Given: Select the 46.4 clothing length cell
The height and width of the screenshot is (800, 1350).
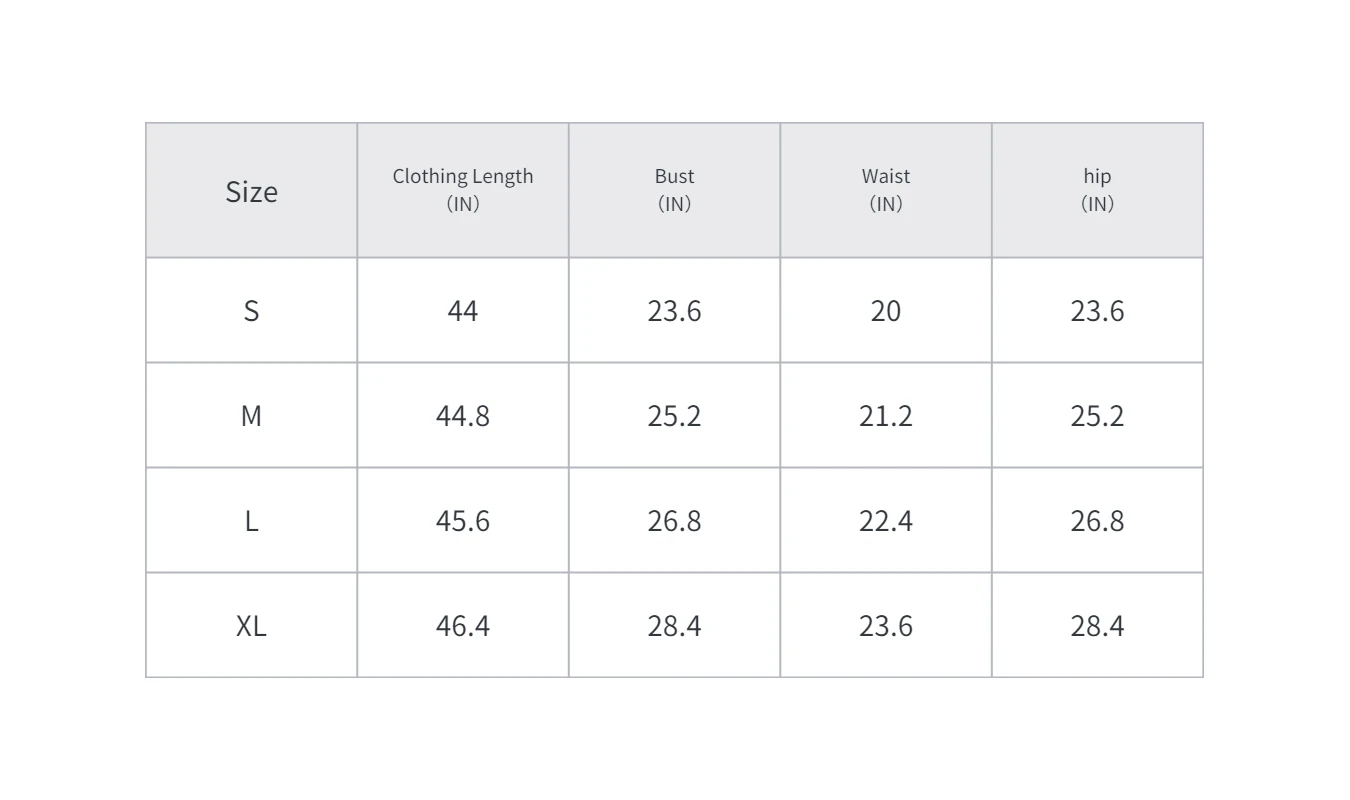Looking at the screenshot, I should pos(462,626).
